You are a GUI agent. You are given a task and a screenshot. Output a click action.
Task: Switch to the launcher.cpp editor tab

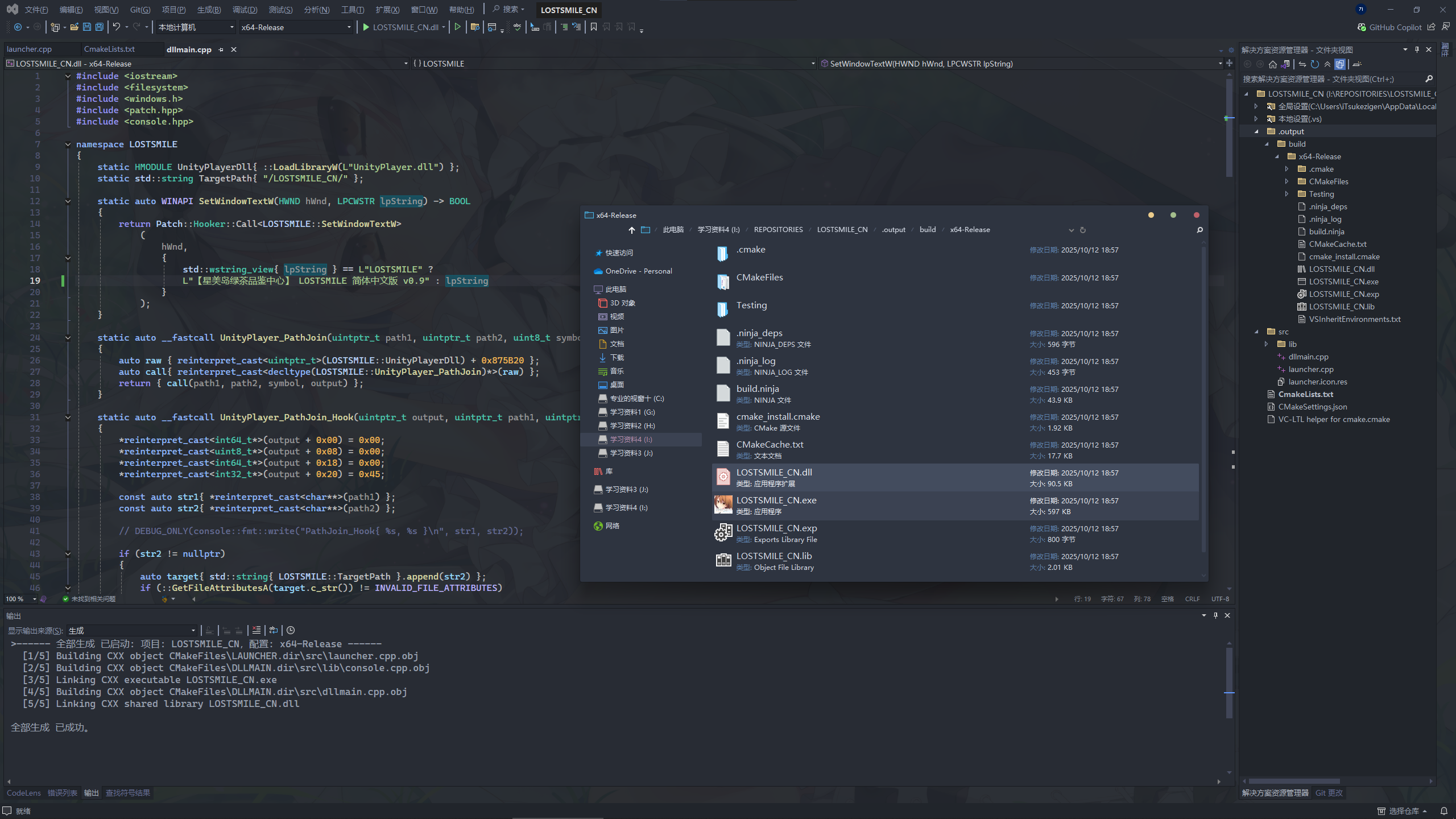pos(29,49)
